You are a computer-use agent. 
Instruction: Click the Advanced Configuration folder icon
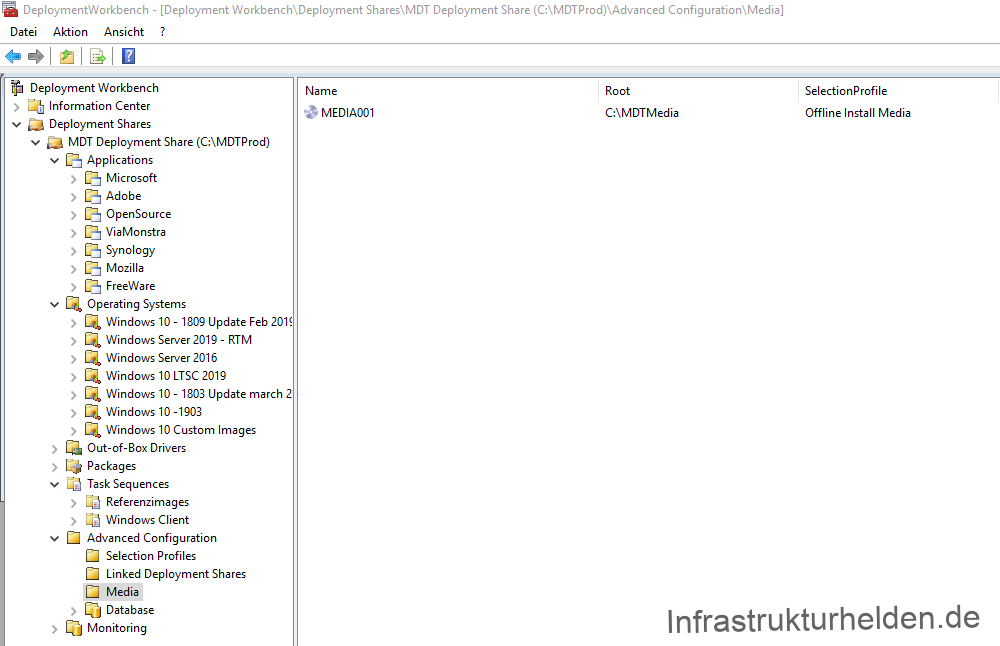pos(74,538)
